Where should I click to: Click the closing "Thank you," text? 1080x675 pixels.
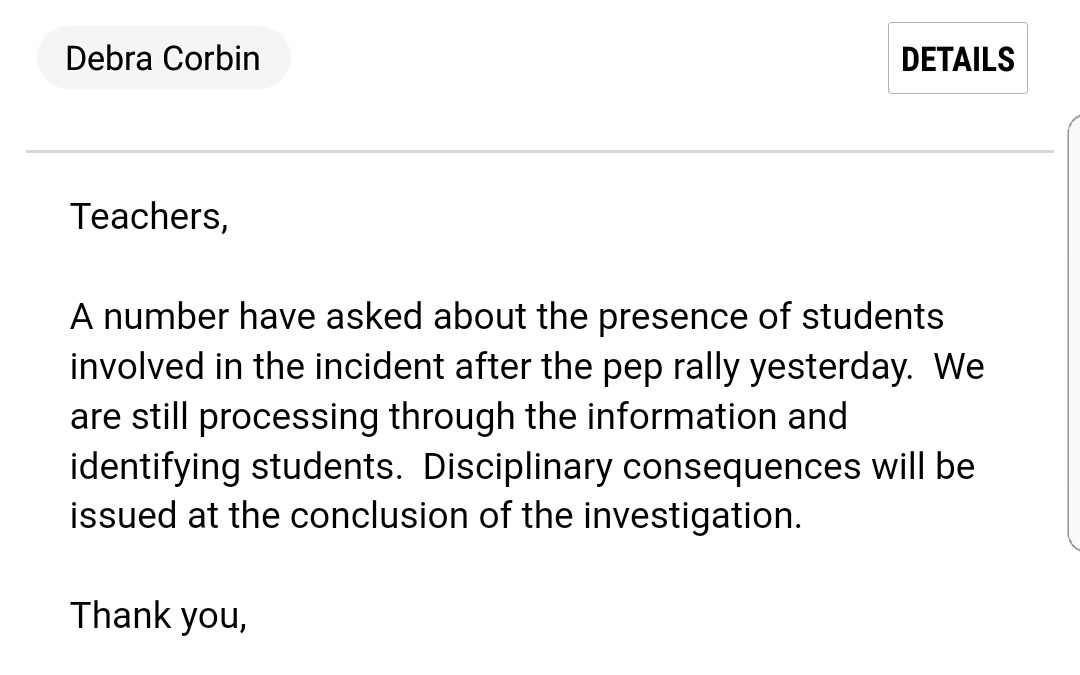coord(158,616)
